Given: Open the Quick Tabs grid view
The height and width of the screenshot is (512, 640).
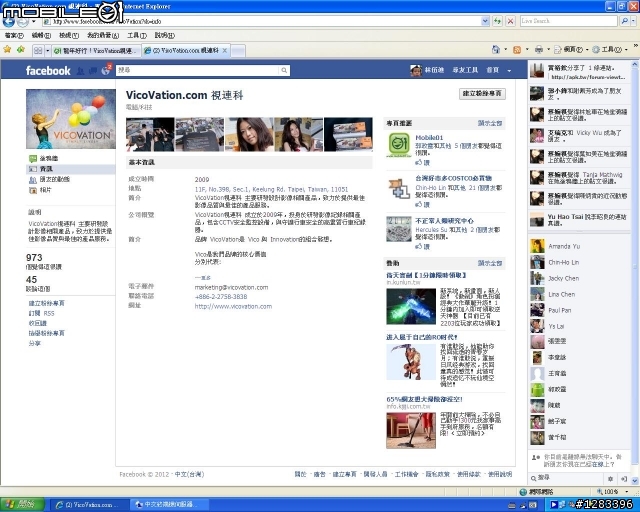Looking at the screenshot, I should click(x=38, y=51).
